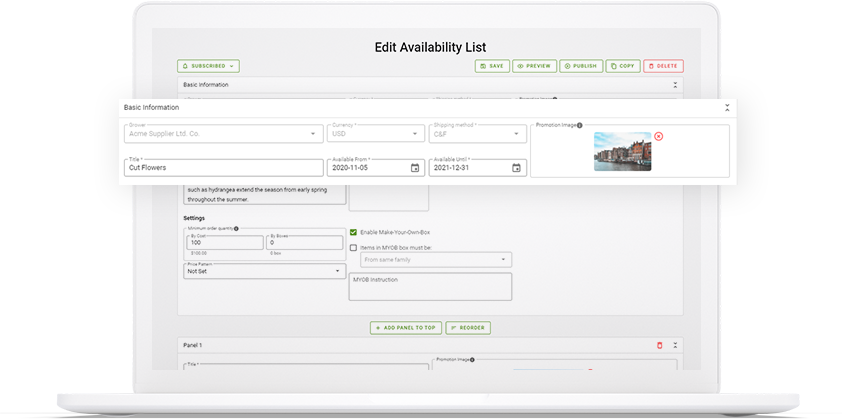842x419 pixels.
Task: Click the Promotion Image info icon
Action: (x=580, y=126)
